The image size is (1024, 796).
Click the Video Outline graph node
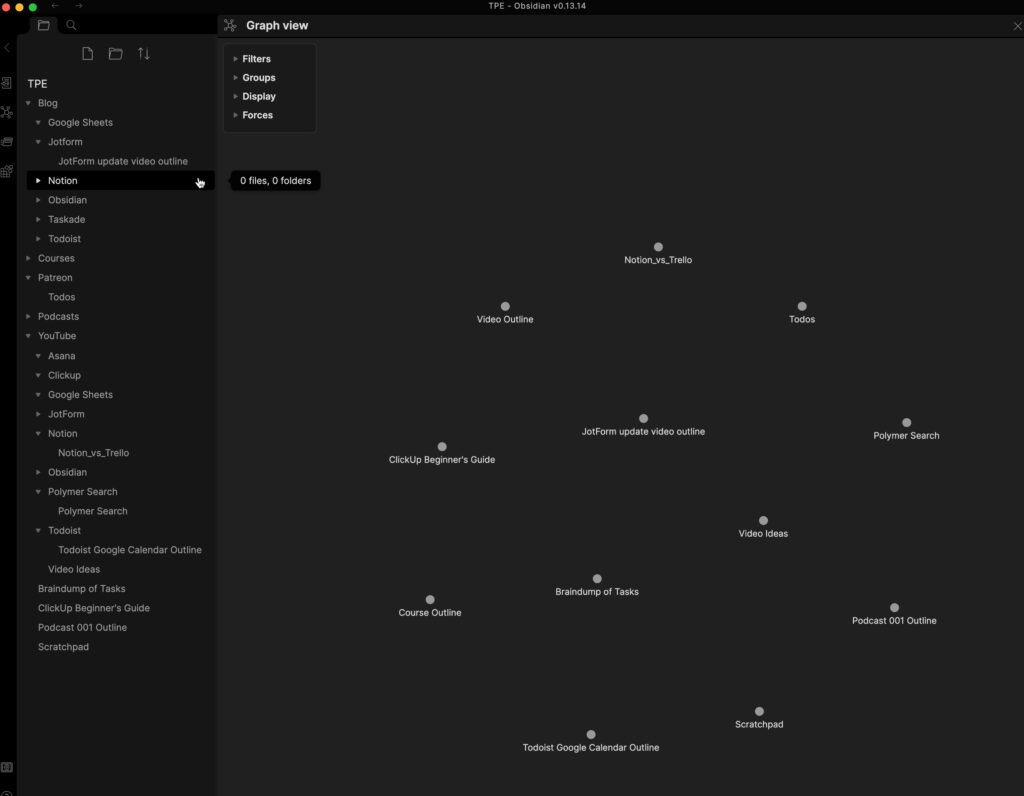(x=505, y=306)
